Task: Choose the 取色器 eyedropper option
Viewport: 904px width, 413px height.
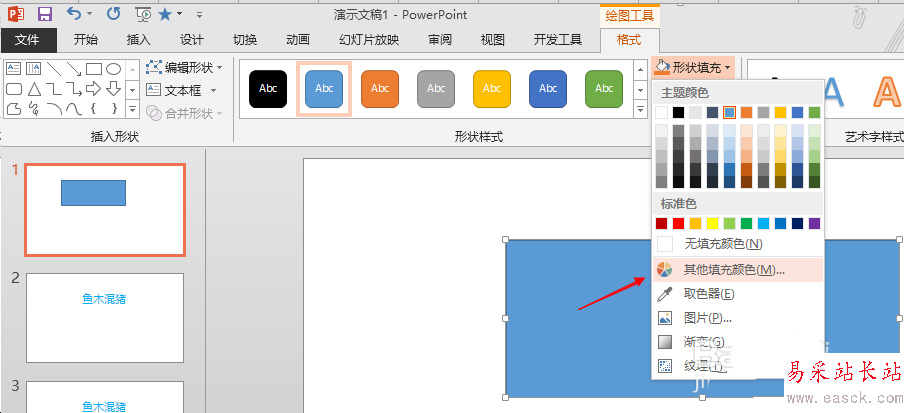Action: point(737,294)
